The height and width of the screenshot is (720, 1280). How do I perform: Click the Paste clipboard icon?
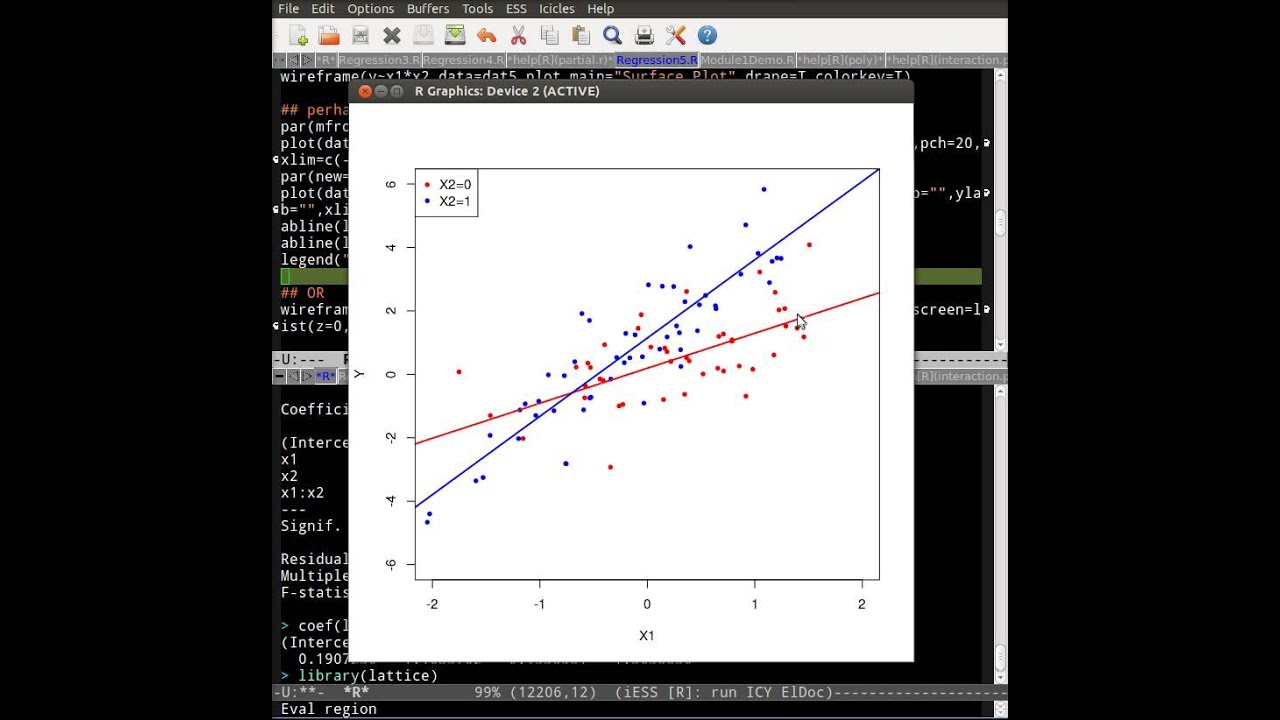(x=581, y=36)
